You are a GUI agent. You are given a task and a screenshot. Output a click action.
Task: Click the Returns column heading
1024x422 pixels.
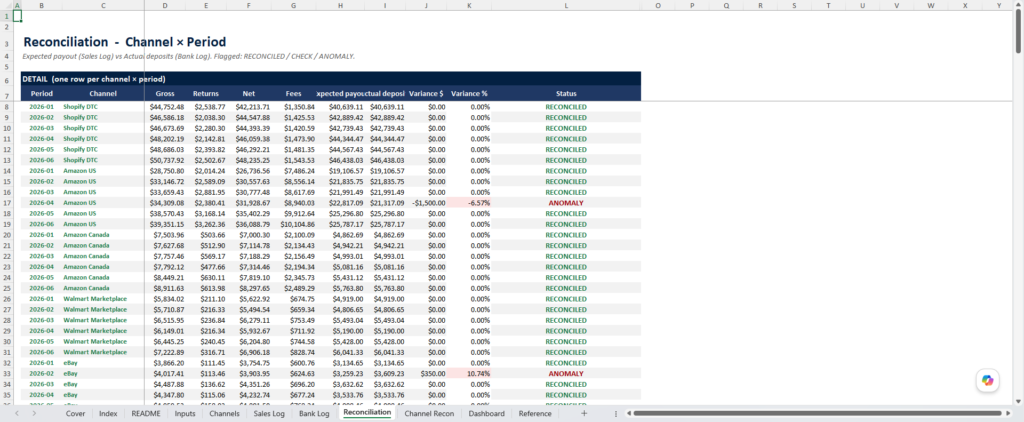point(206,93)
